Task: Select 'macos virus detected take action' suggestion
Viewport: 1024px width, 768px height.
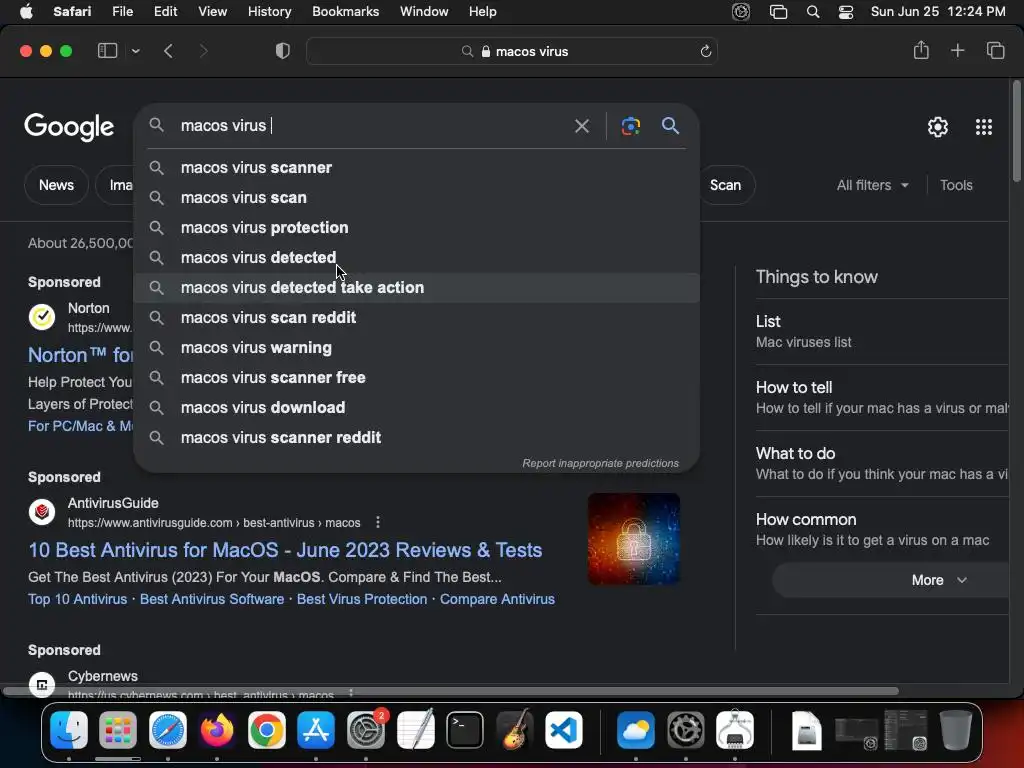Action: click(x=417, y=287)
